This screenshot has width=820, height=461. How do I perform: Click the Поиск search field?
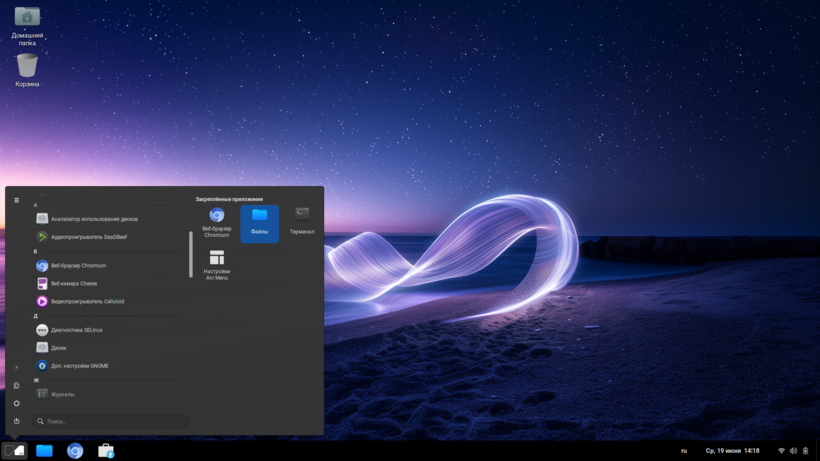(110, 421)
